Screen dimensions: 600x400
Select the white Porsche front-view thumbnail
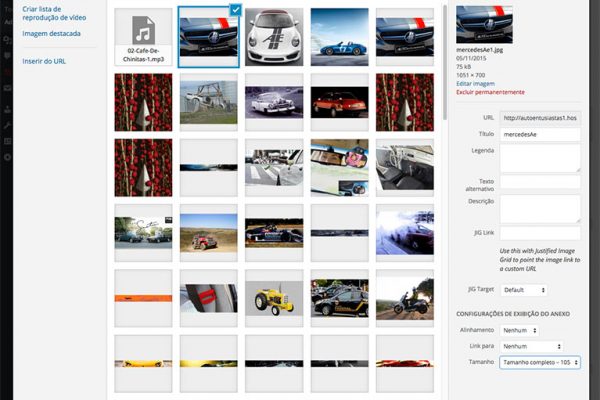pyautogui.click(x=274, y=36)
